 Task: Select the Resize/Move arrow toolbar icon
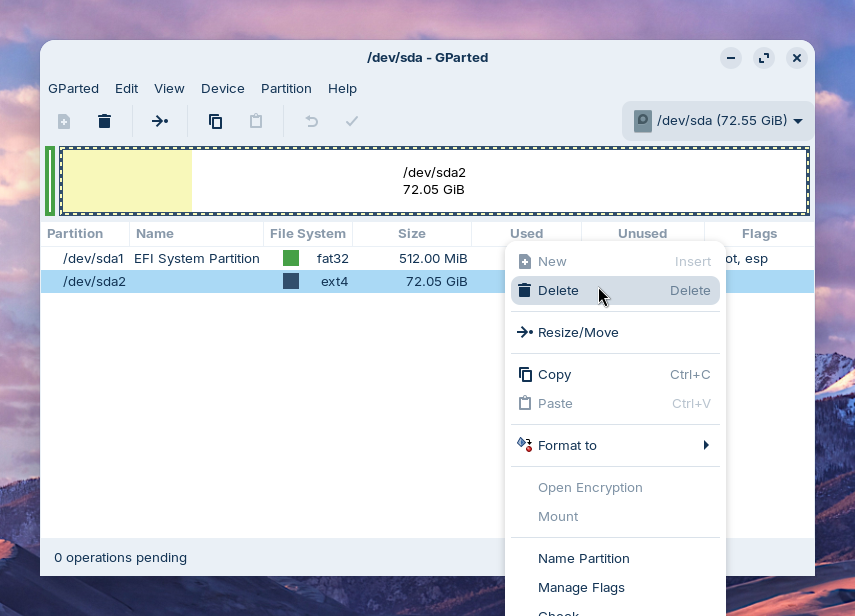pos(160,120)
